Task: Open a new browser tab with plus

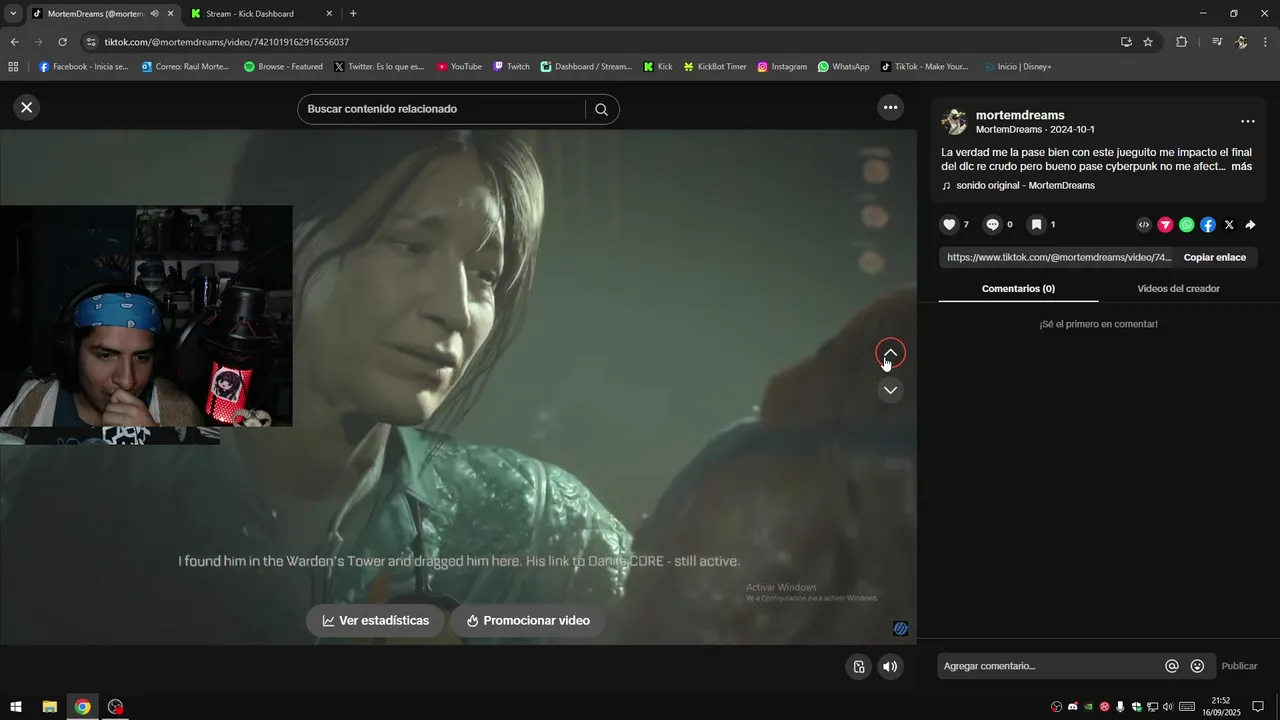Action: click(x=353, y=14)
